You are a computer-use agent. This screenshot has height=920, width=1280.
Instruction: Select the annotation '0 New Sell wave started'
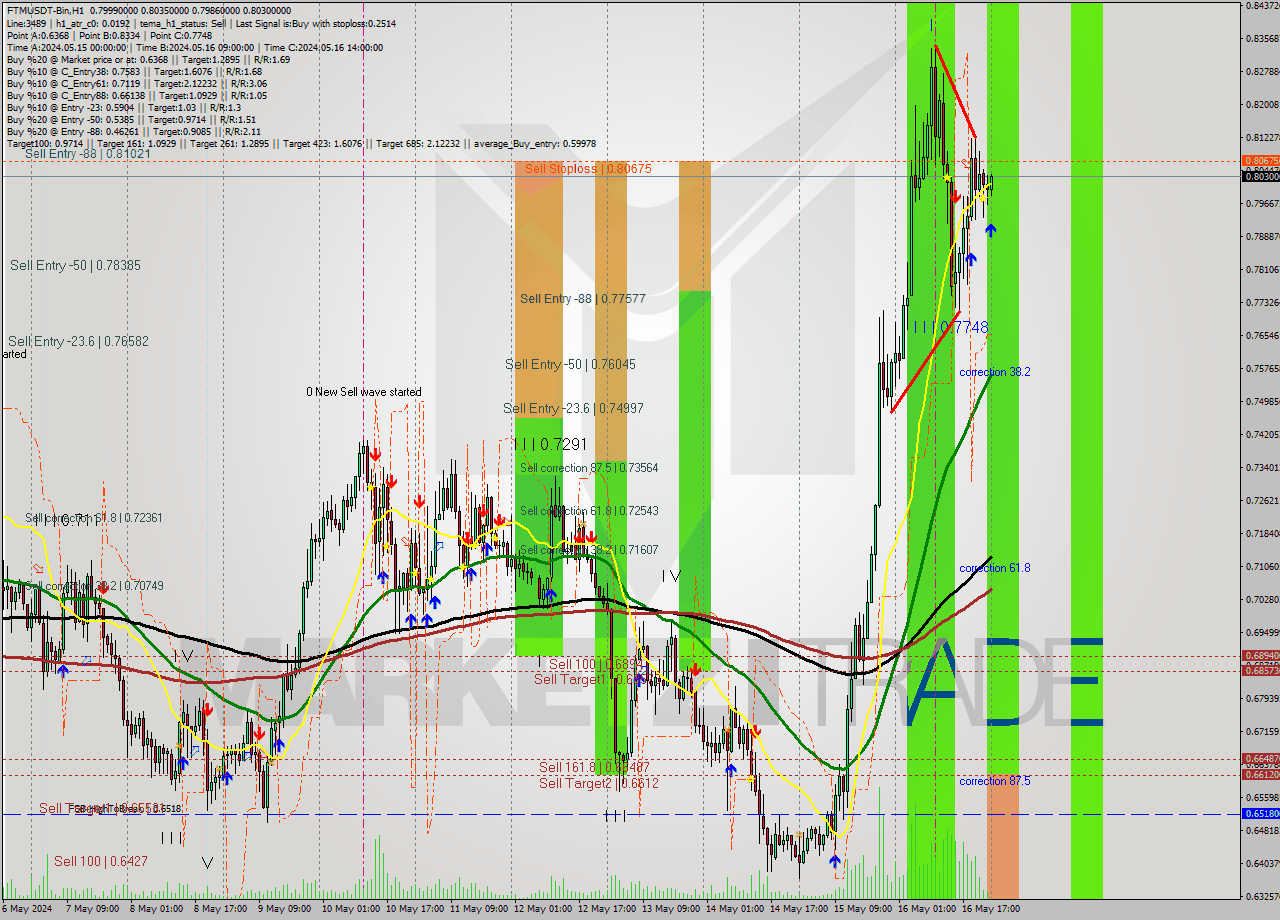click(364, 392)
